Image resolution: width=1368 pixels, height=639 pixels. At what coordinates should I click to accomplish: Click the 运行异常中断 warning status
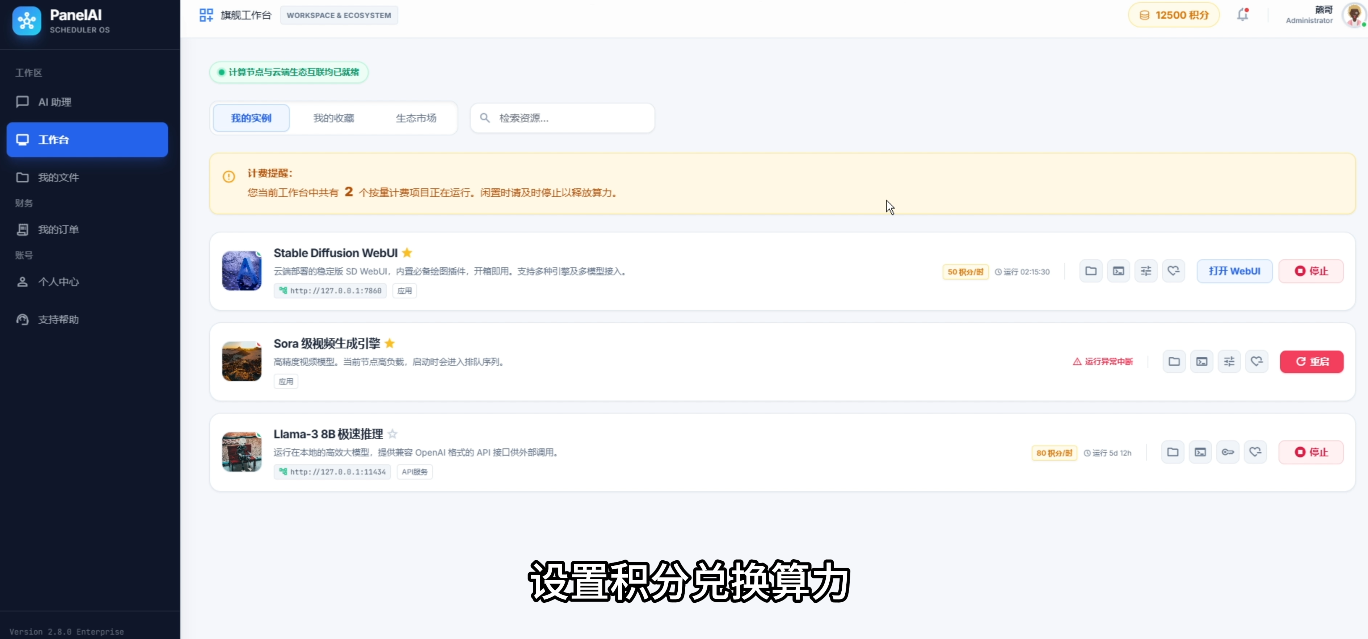click(1103, 362)
